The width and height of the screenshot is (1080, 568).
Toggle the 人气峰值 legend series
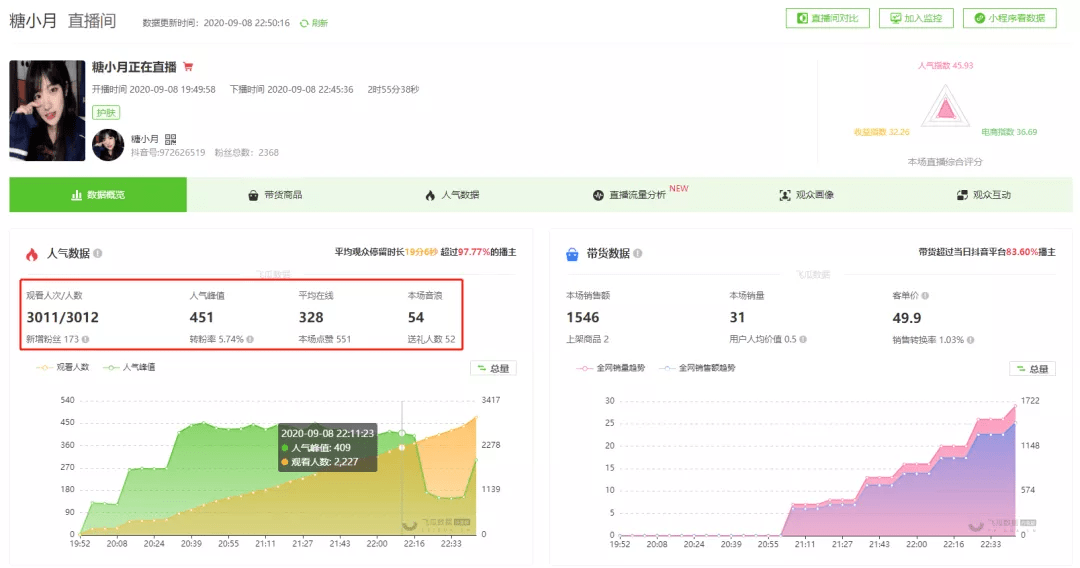129,368
